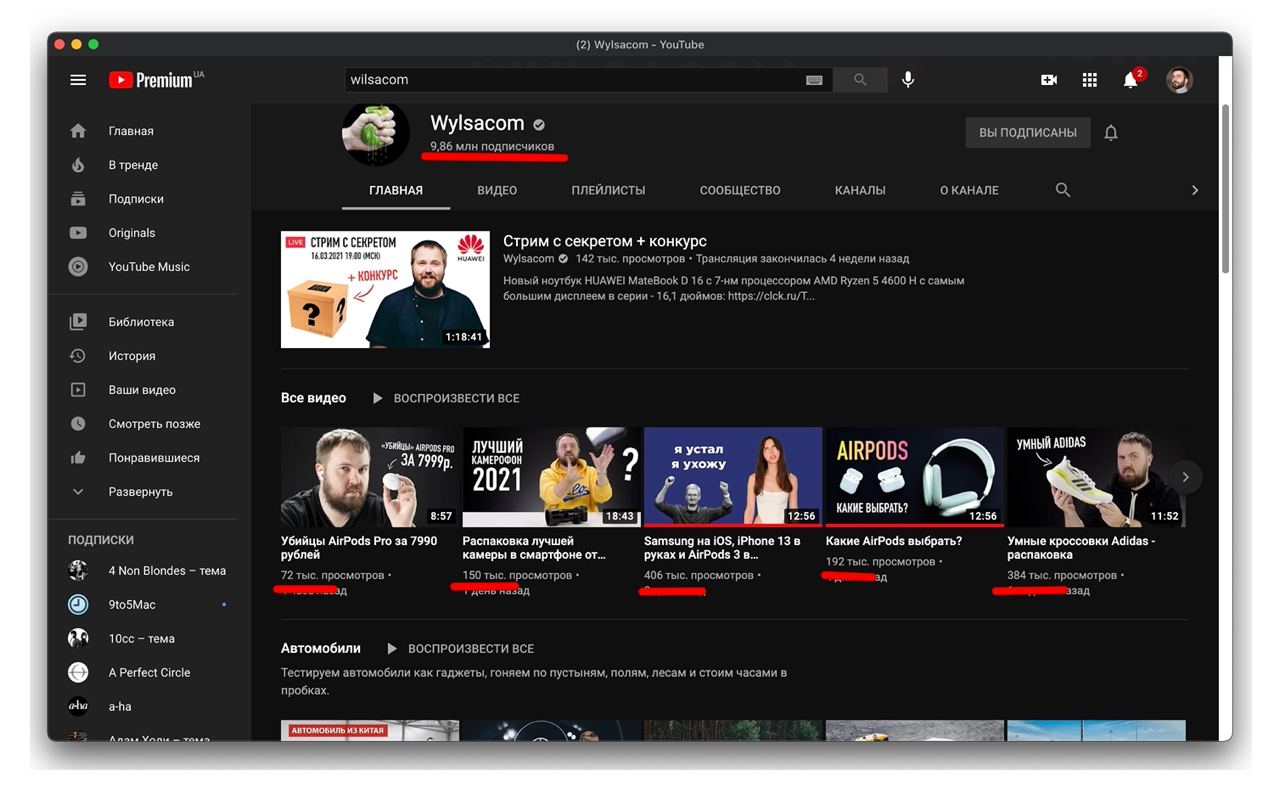
Task: Open Какие AirPods выбрать thumbnail
Action: pos(914,477)
